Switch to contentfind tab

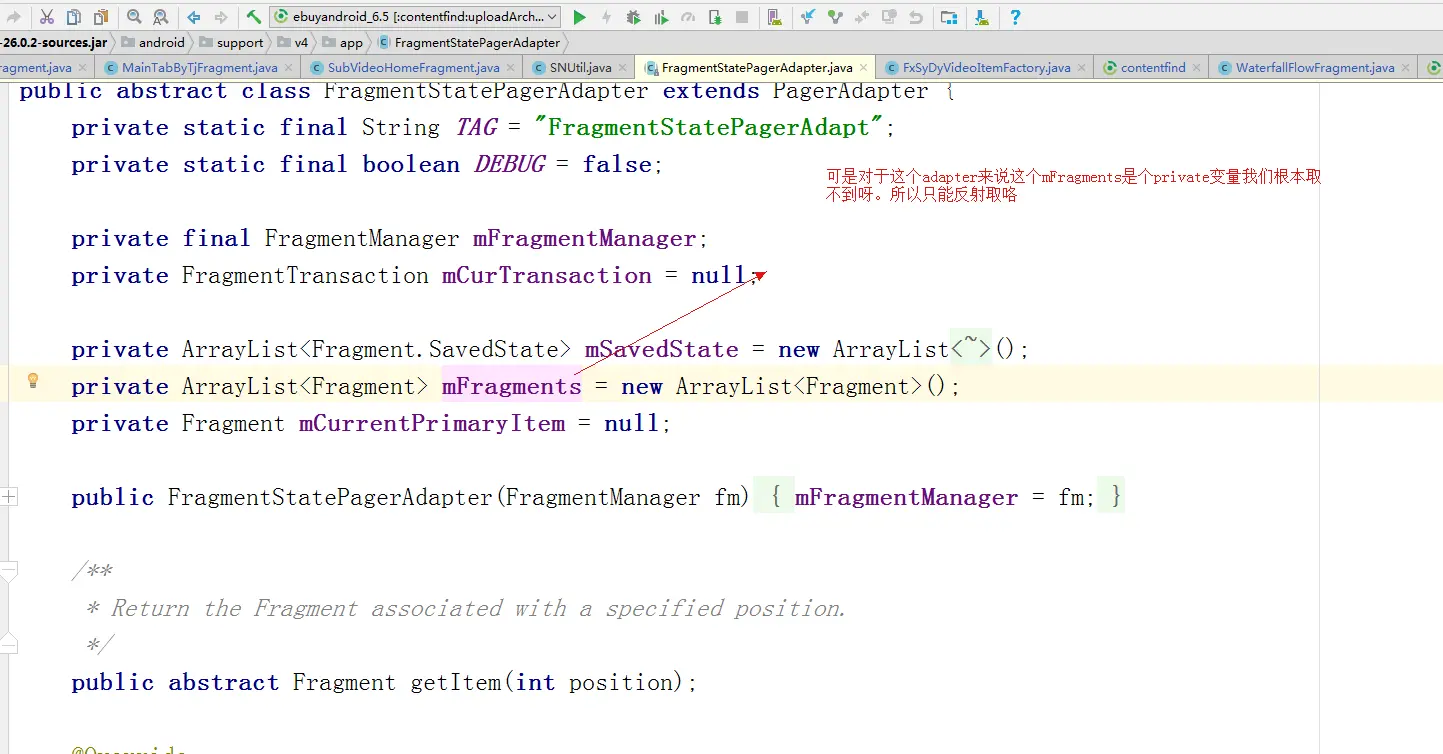pyautogui.click(x=1153, y=68)
